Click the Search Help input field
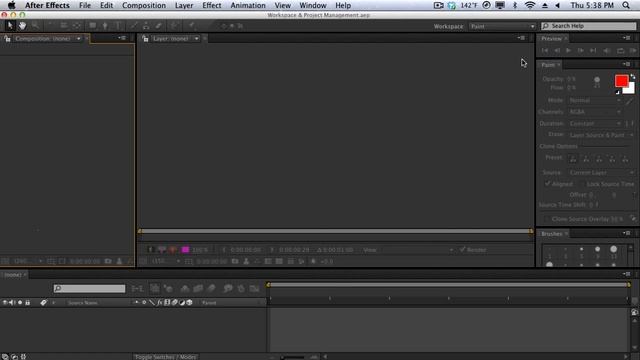Screen dimensions: 640x360 click(589, 26)
